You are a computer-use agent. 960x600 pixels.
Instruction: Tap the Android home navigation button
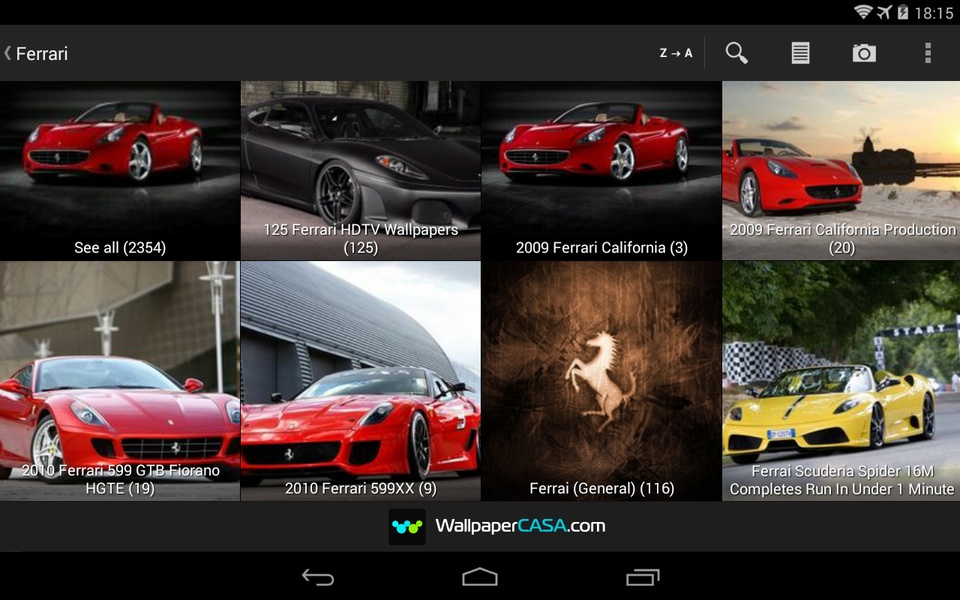(x=480, y=577)
